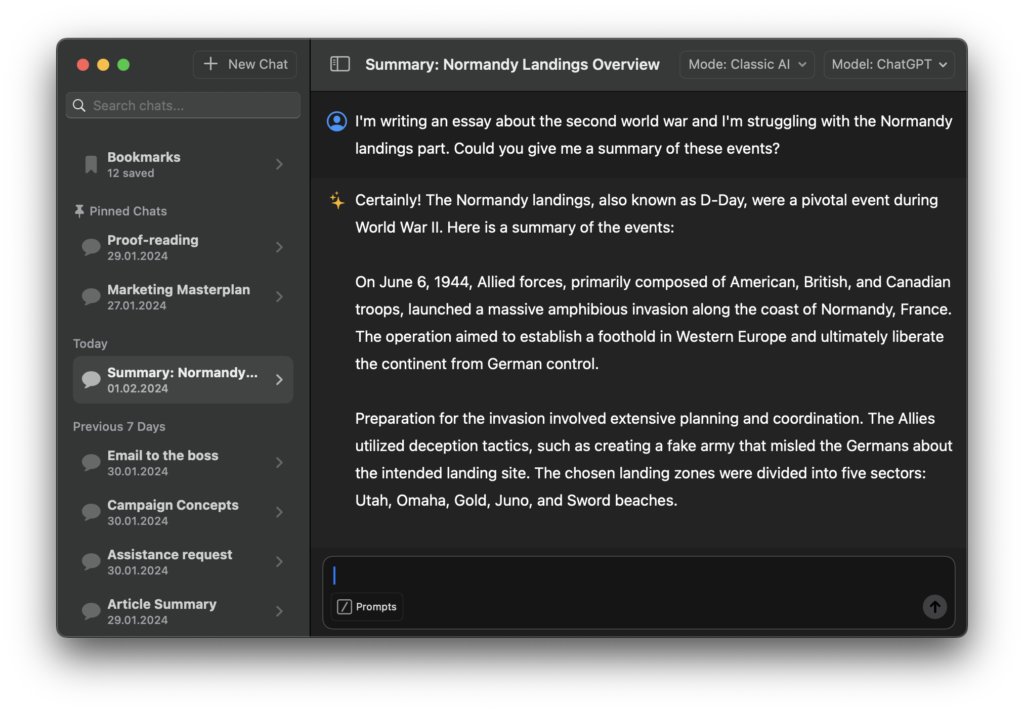Click the send arrow button
The width and height of the screenshot is (1024, 712).
coord(935,607)
